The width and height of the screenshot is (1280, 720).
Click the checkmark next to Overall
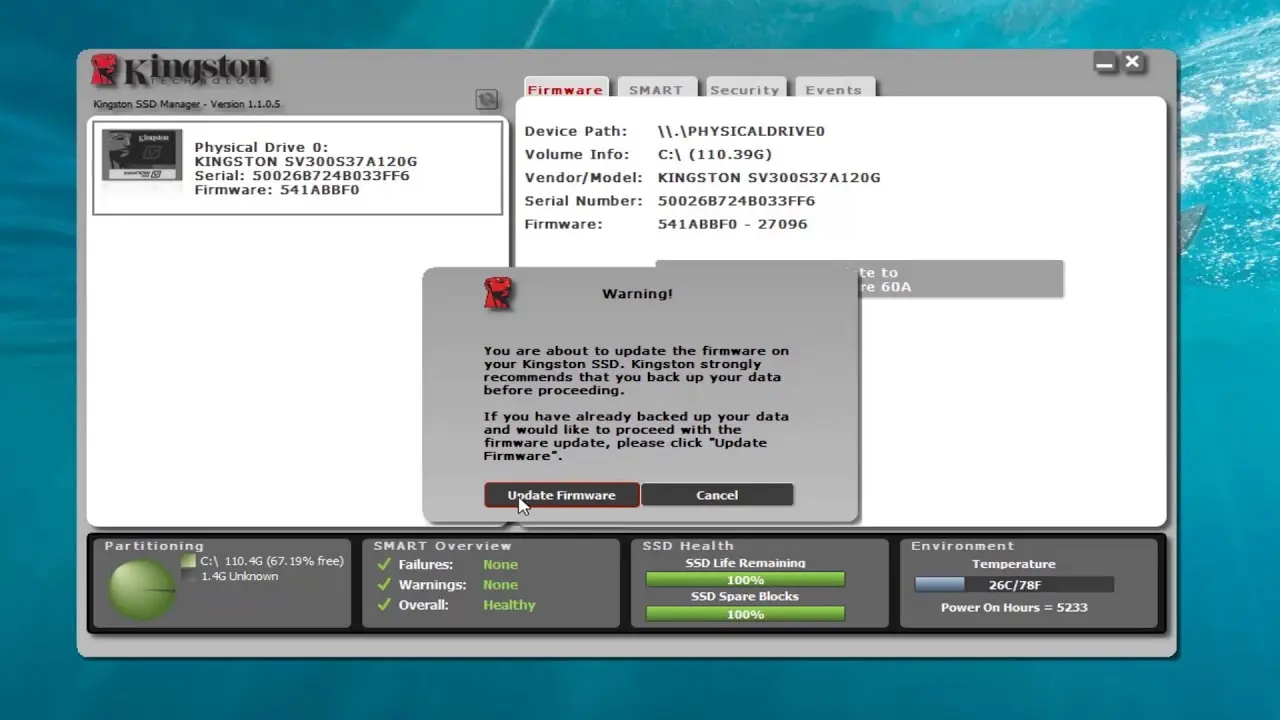click(384, 604)
